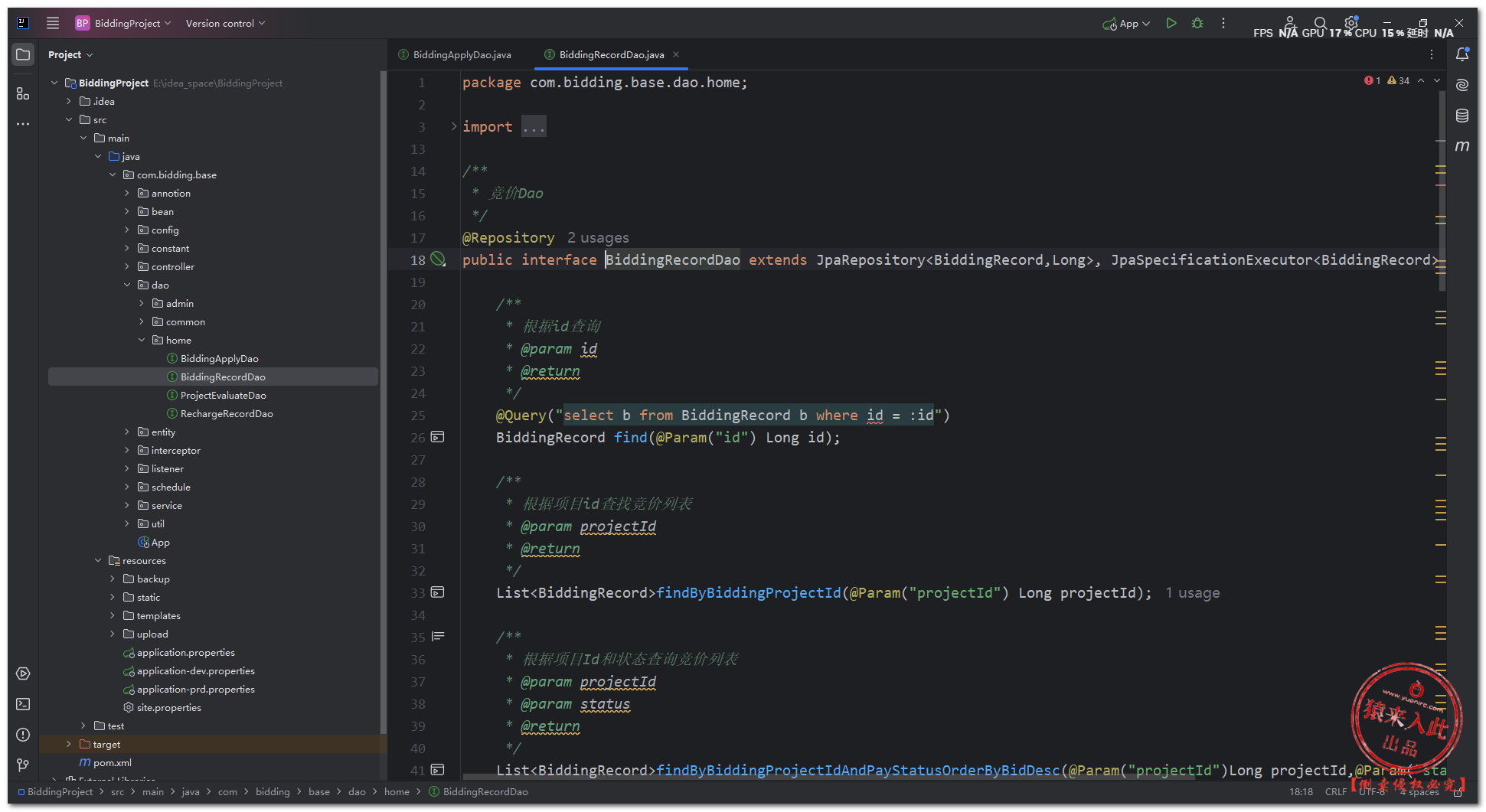Switch to the BiddingApplyDao.java tab

[462, 54]
